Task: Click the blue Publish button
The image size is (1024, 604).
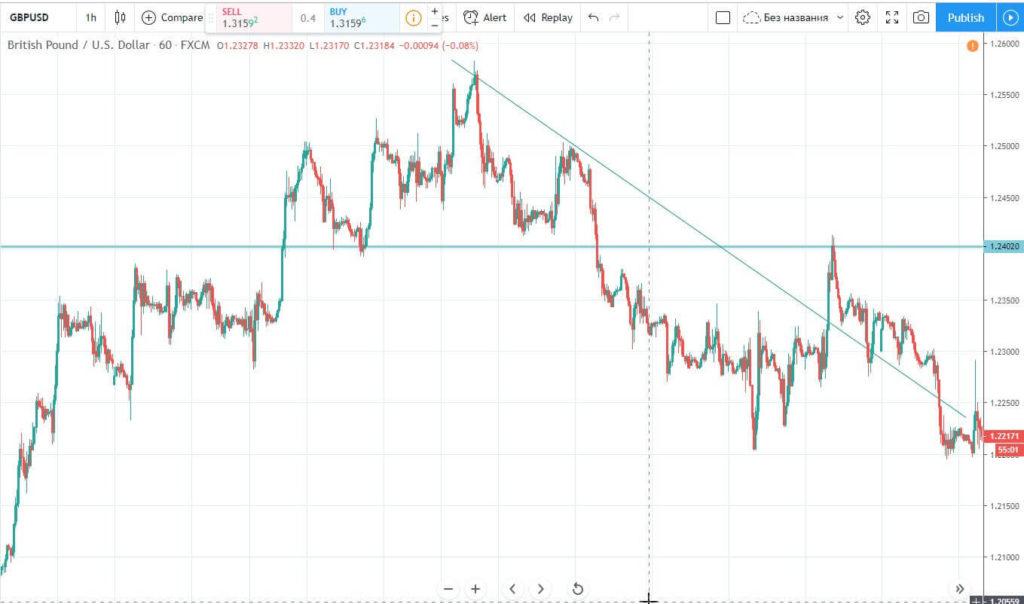Action: click(x=965, y=17)
